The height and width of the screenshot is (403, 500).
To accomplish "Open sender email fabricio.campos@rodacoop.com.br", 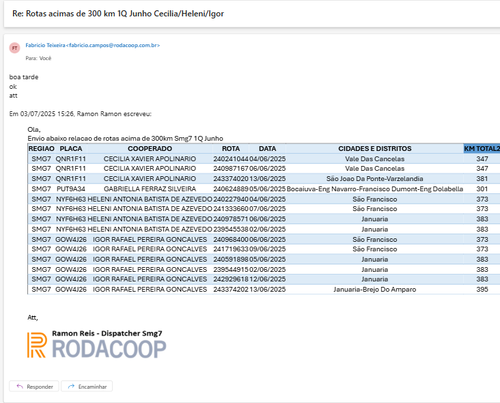I will (x=93, y=45).
